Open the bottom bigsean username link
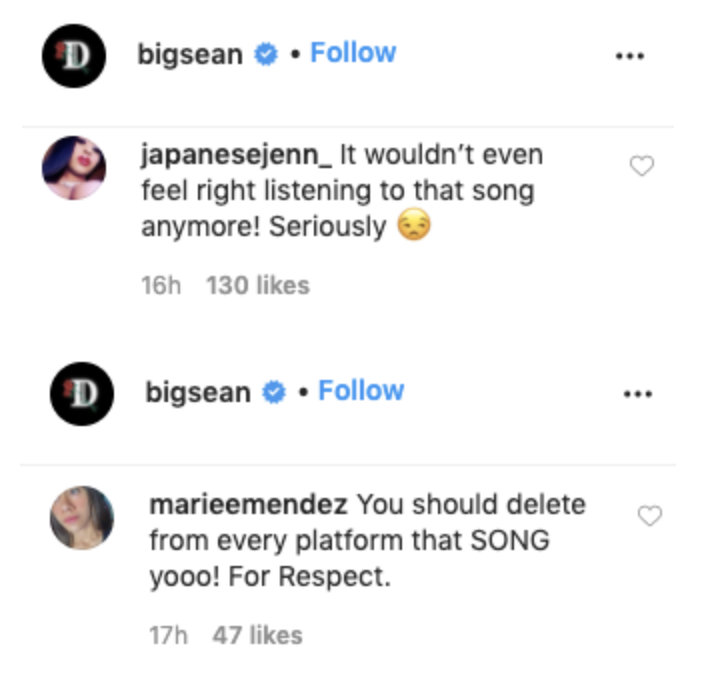 pyautogui.click(x=198, y=393)
